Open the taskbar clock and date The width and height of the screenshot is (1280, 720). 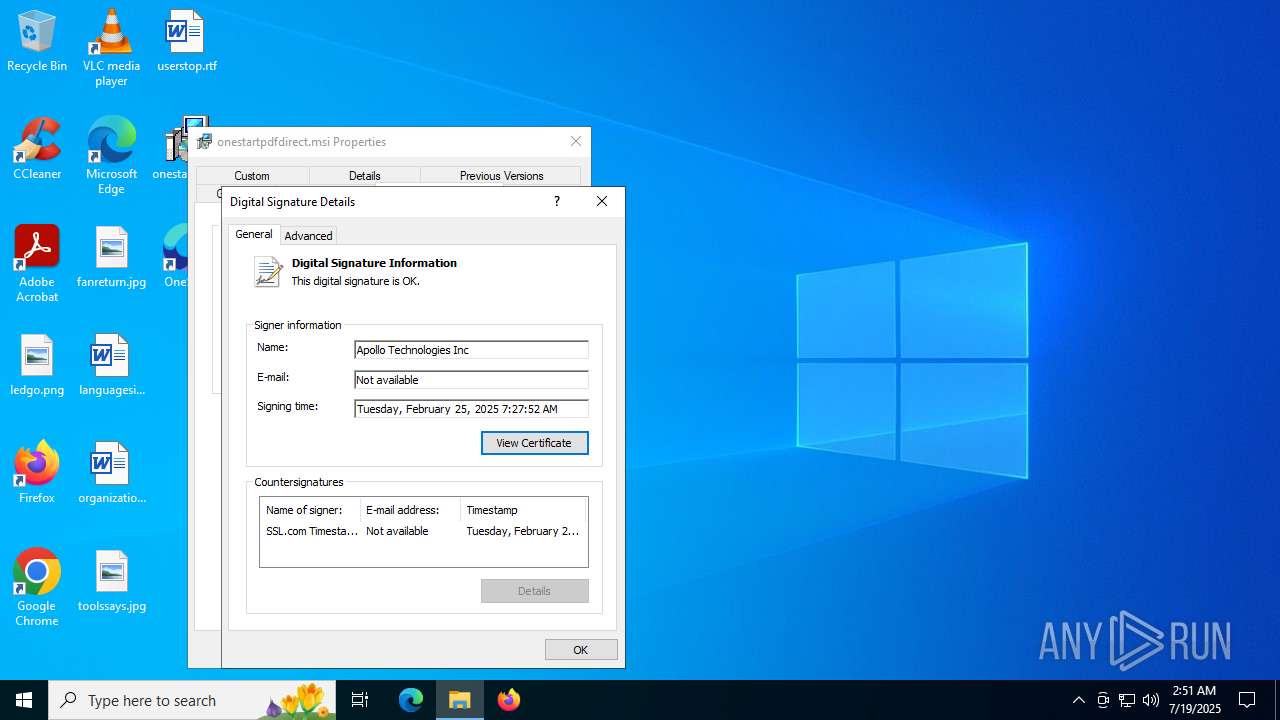click(x=1194, y=700)
